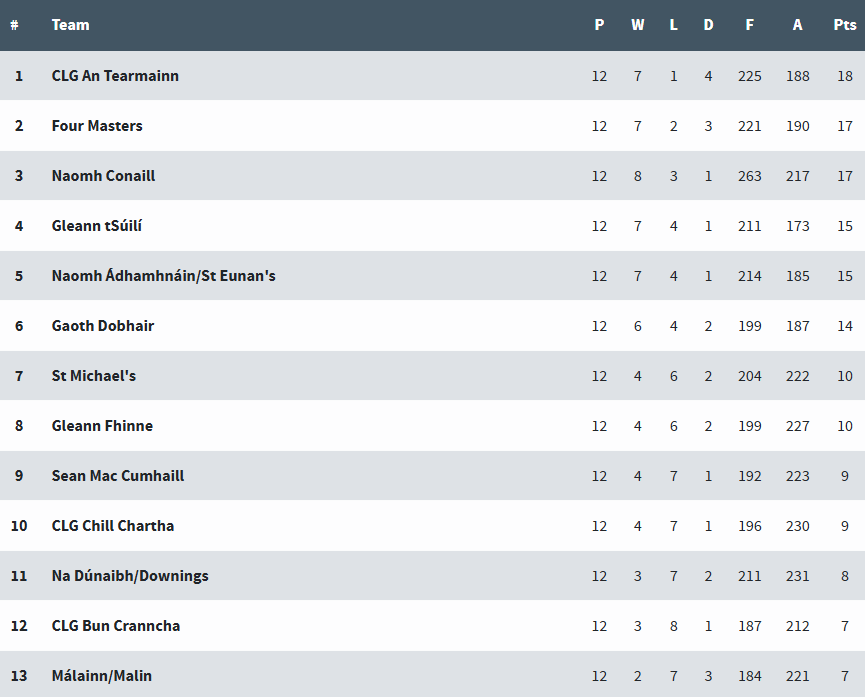Click the St Michael's team name
The height and width of the screenshot is (697, 865).
pyautogui.click(x=94, y=376)
